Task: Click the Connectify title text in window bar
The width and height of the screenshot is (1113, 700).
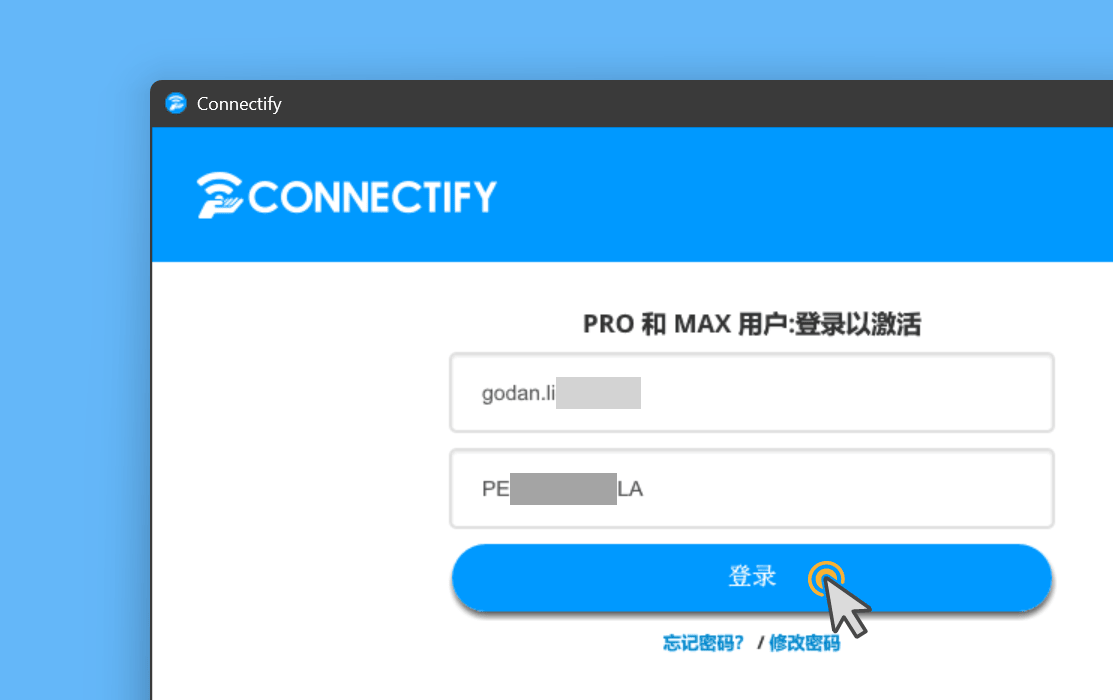Action: click(x=239, y=104)
